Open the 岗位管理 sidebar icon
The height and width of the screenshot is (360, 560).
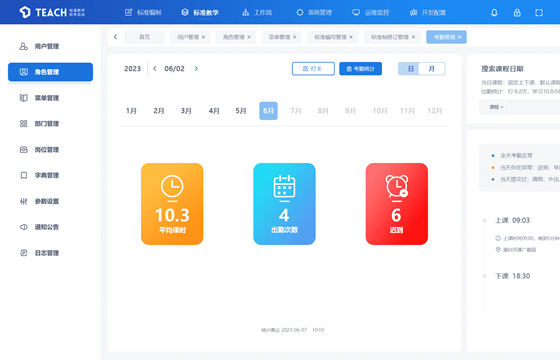coord(24,150)
